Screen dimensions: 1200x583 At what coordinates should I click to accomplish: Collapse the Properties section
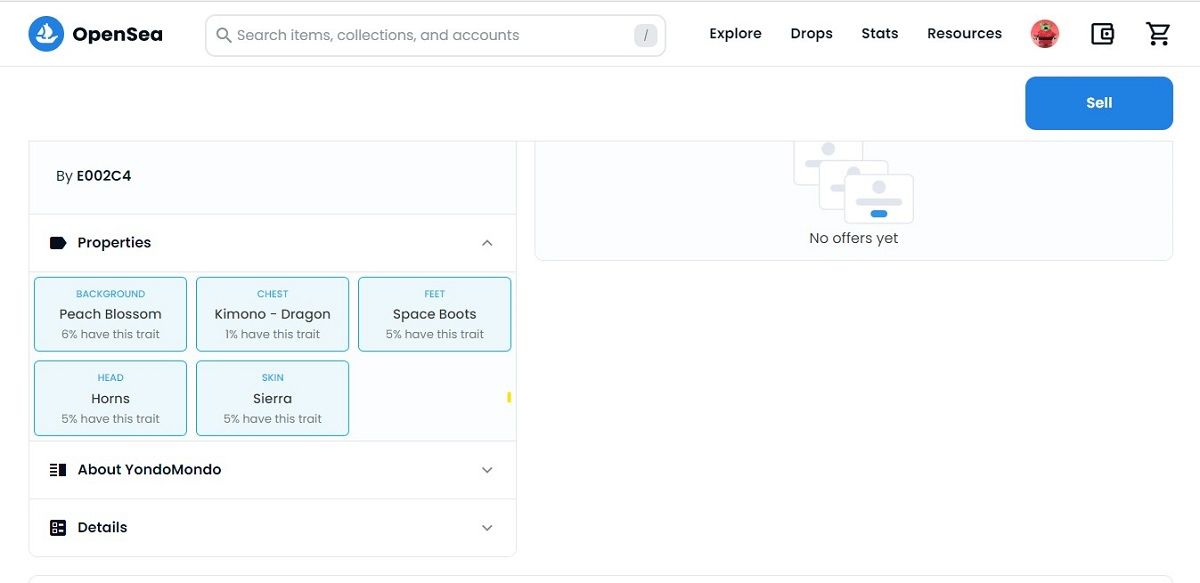click(x=487, y=243)
